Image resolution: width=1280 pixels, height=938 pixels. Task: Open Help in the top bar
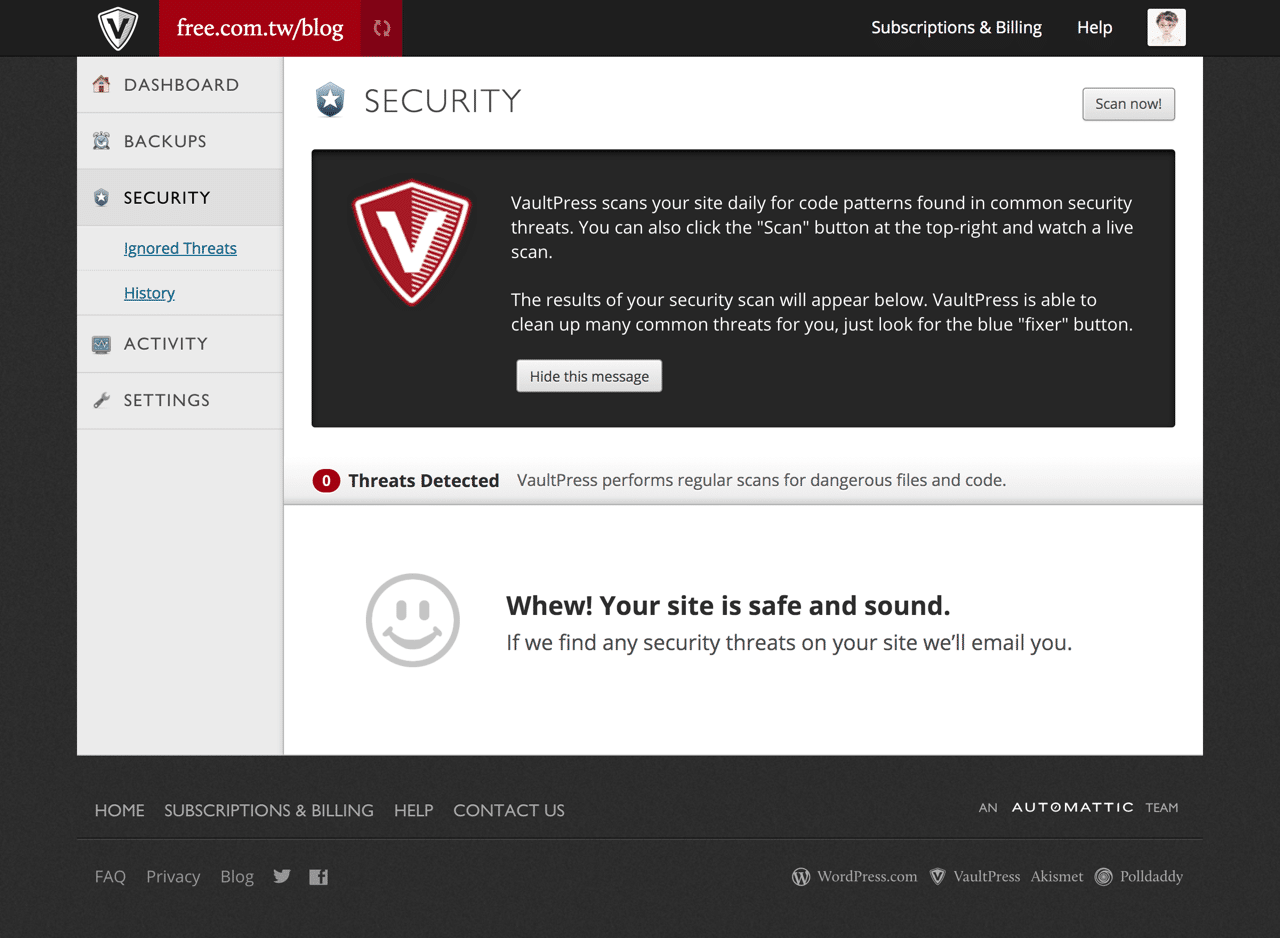(1094, 28)
